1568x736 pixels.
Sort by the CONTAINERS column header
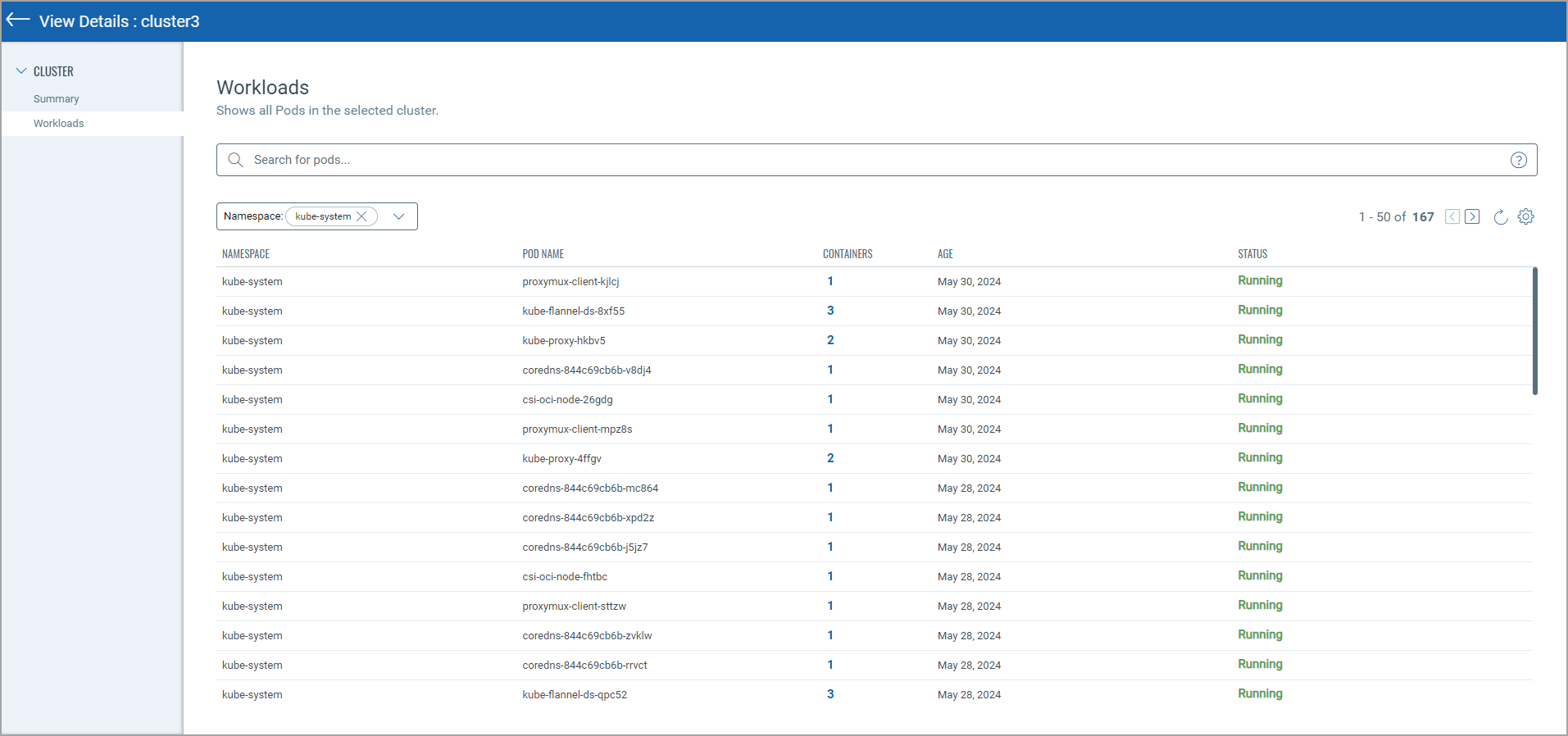pyautogui.click(x=848, y=254)
